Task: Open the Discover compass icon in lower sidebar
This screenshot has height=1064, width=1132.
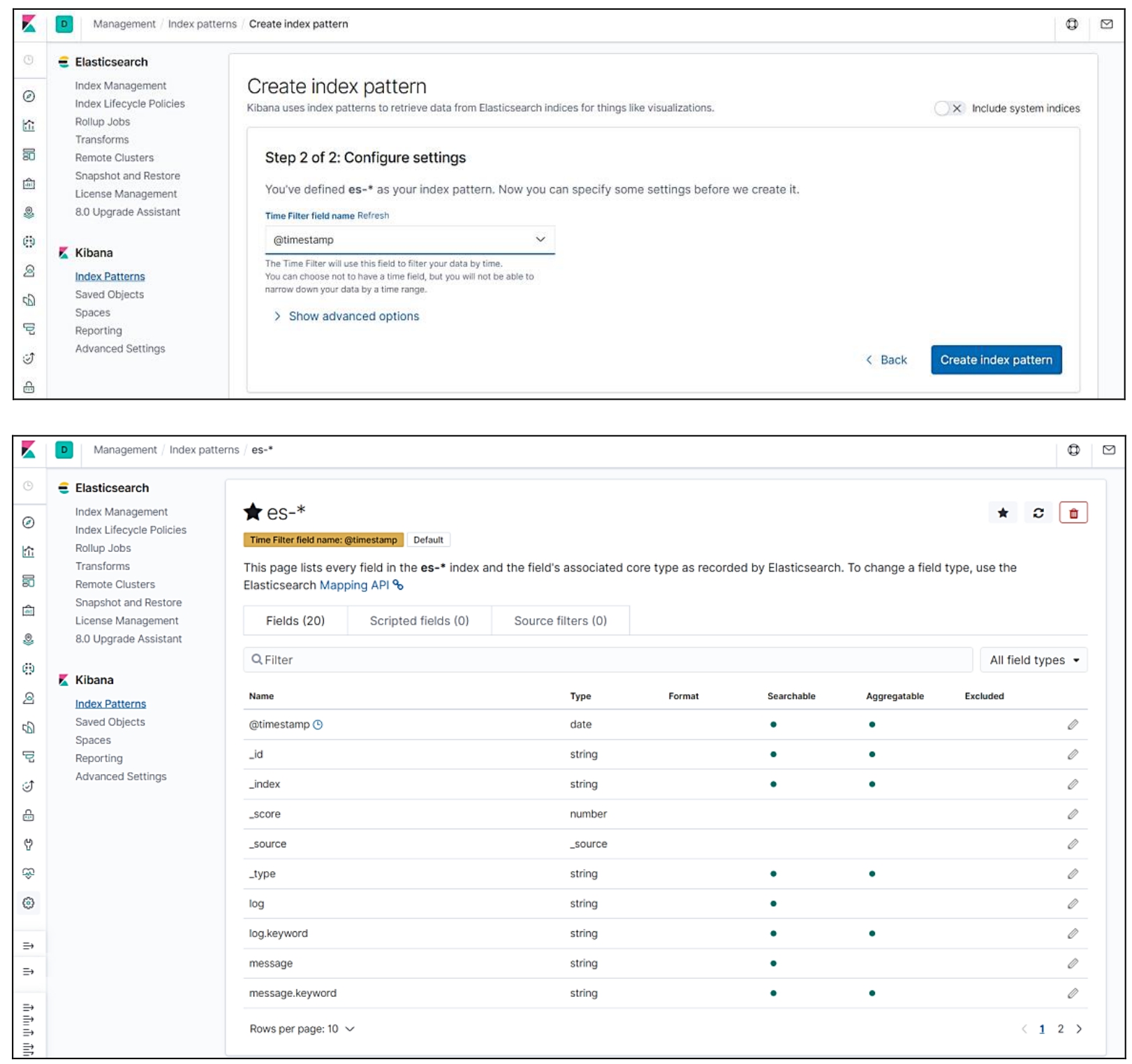Action: (x=29, y=523)
